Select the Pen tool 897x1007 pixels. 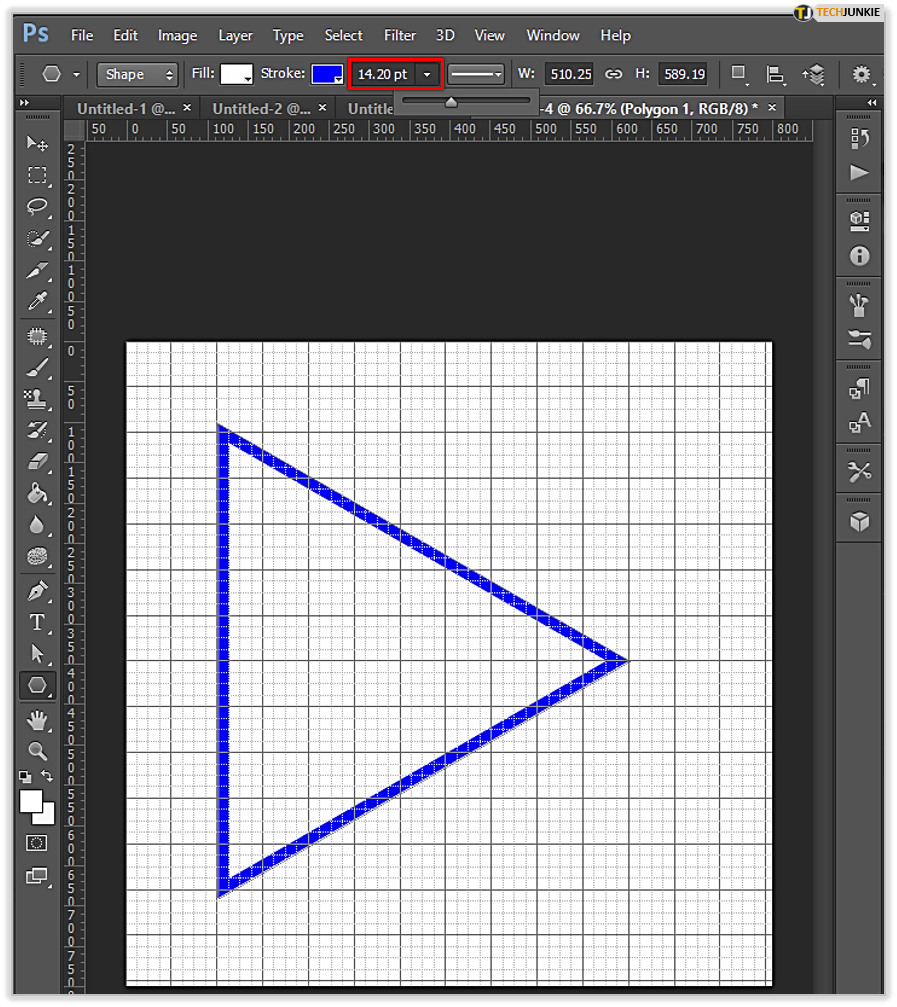[x=37, y=591]
